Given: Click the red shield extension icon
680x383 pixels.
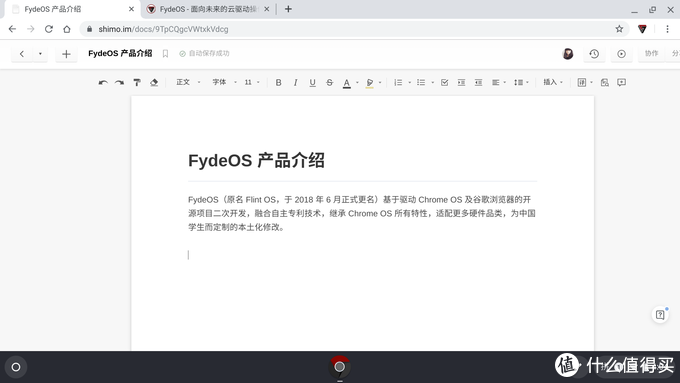Looking at the screenshot, I should coord(642,29).
